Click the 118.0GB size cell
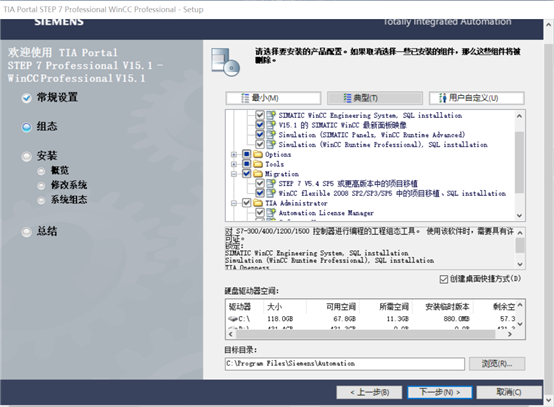The image size is (554, 407). click(x=280, y=319)
